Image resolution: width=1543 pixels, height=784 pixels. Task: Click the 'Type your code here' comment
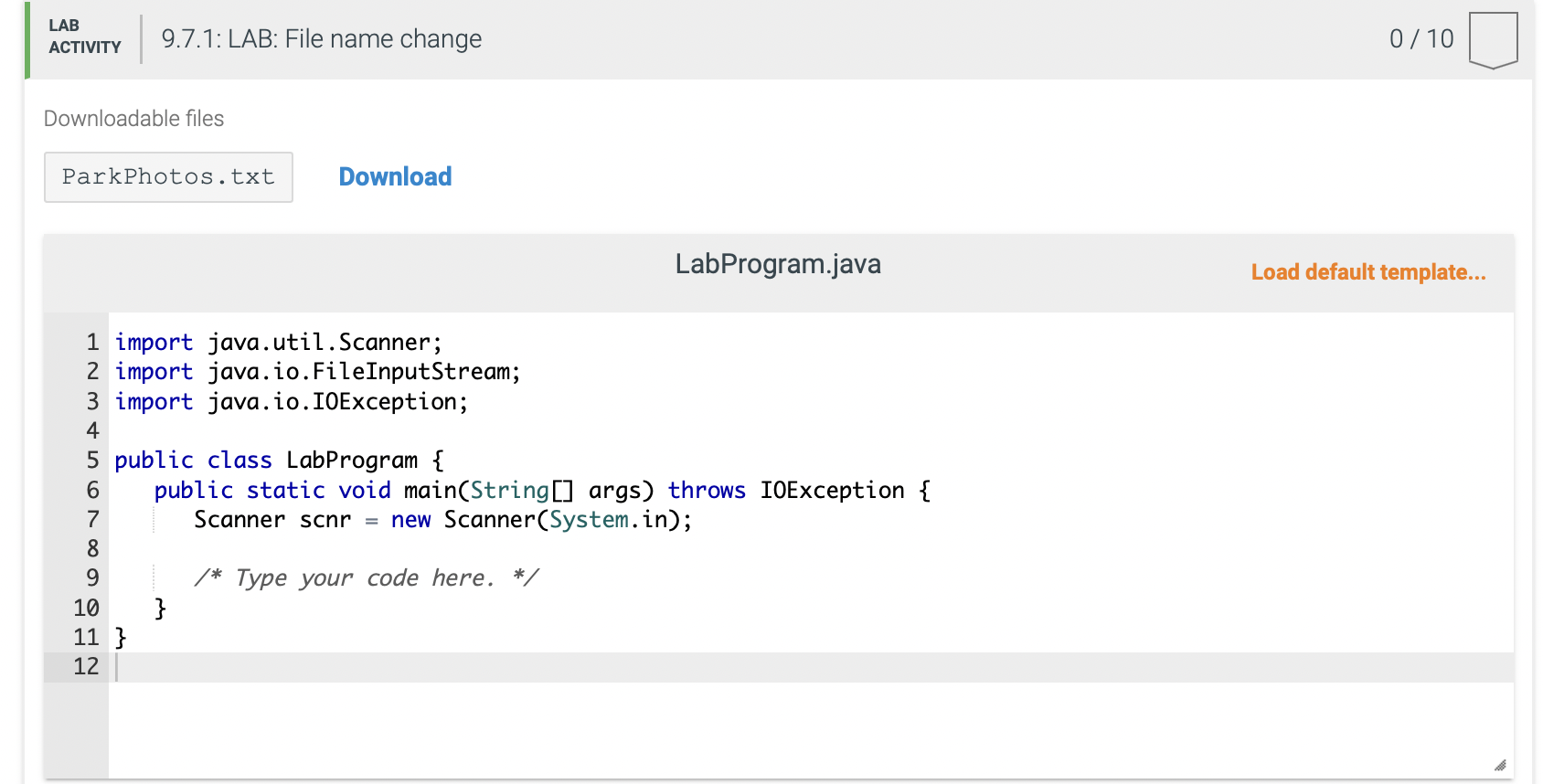click(367, 578)
